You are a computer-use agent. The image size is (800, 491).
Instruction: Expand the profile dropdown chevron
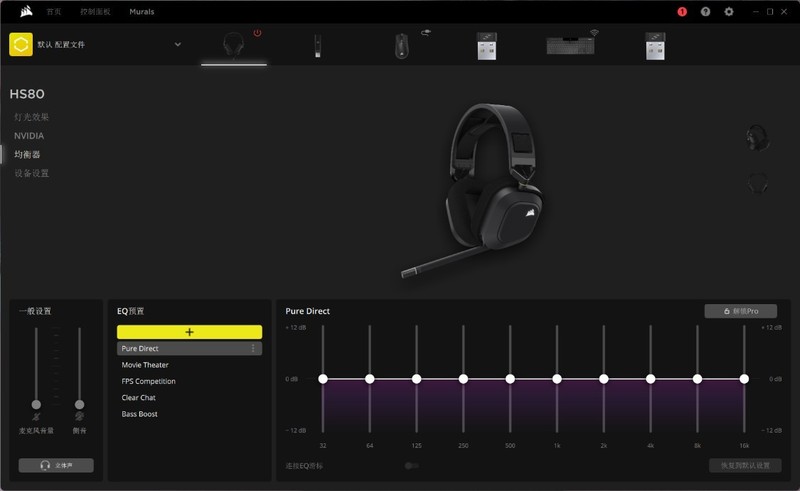178,44
